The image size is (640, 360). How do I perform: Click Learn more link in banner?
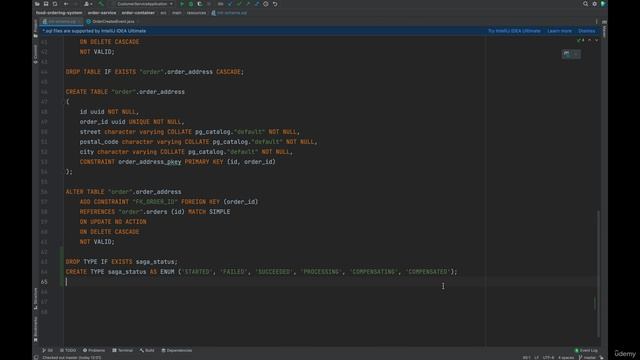coord(559,31)
